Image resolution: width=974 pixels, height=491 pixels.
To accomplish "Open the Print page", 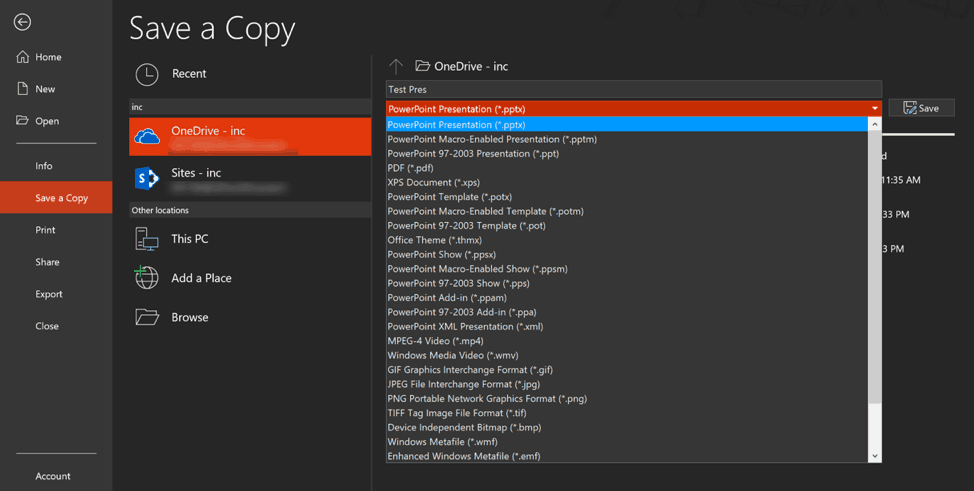I will [45, 230].
